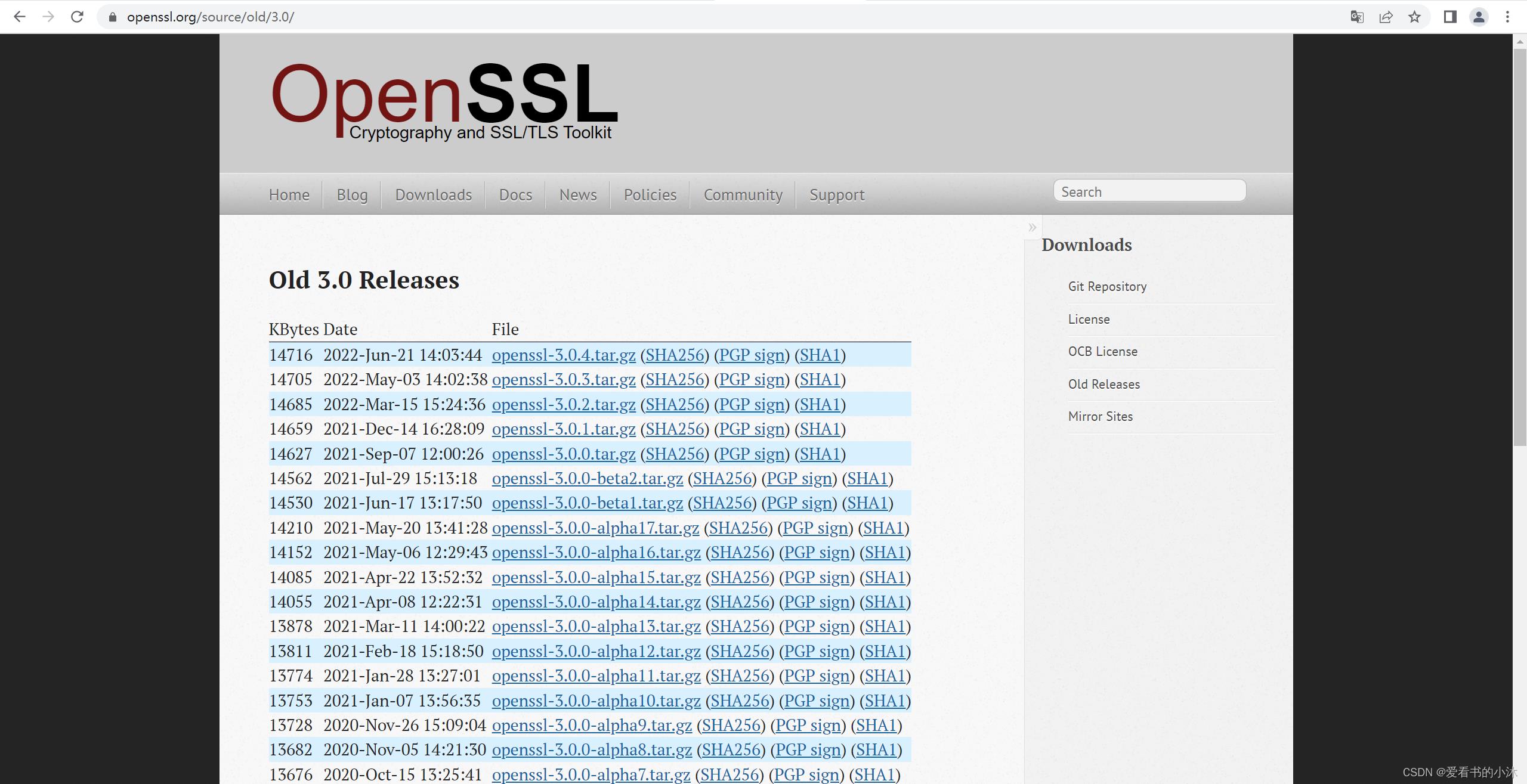Open the user profile avatar
This screenshot has height=784, width=1527.
coord(1479,17)
